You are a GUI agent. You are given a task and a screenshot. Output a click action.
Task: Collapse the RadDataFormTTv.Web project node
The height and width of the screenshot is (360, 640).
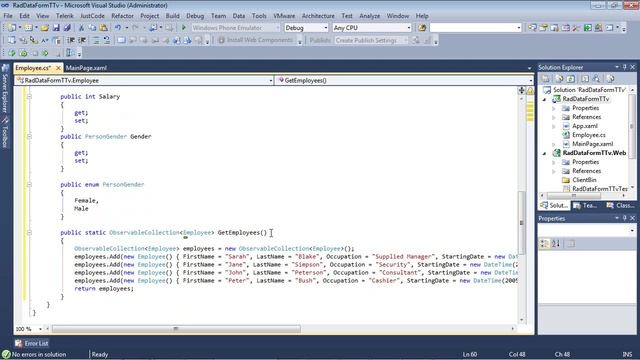(544, 153)
